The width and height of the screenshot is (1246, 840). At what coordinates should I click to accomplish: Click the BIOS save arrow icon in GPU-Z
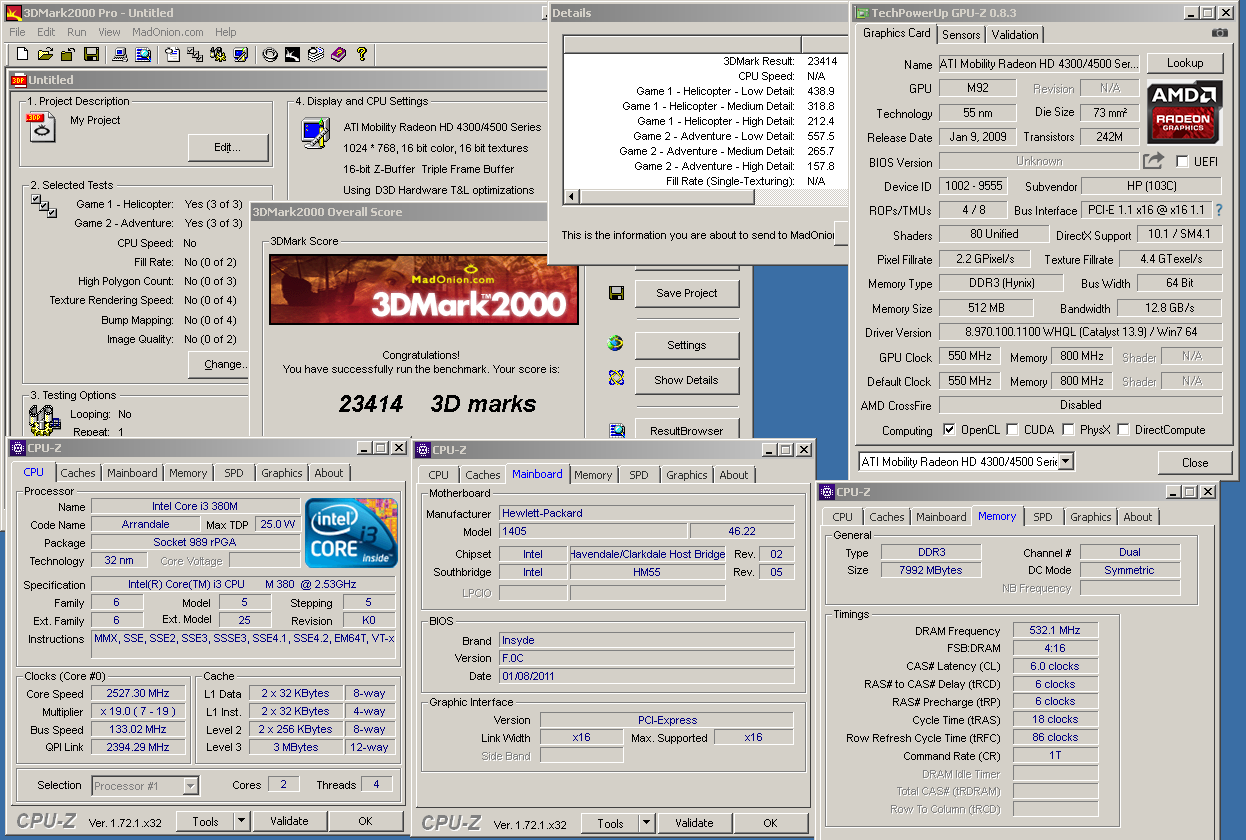pyautogui.click(x=1154, y=161)
